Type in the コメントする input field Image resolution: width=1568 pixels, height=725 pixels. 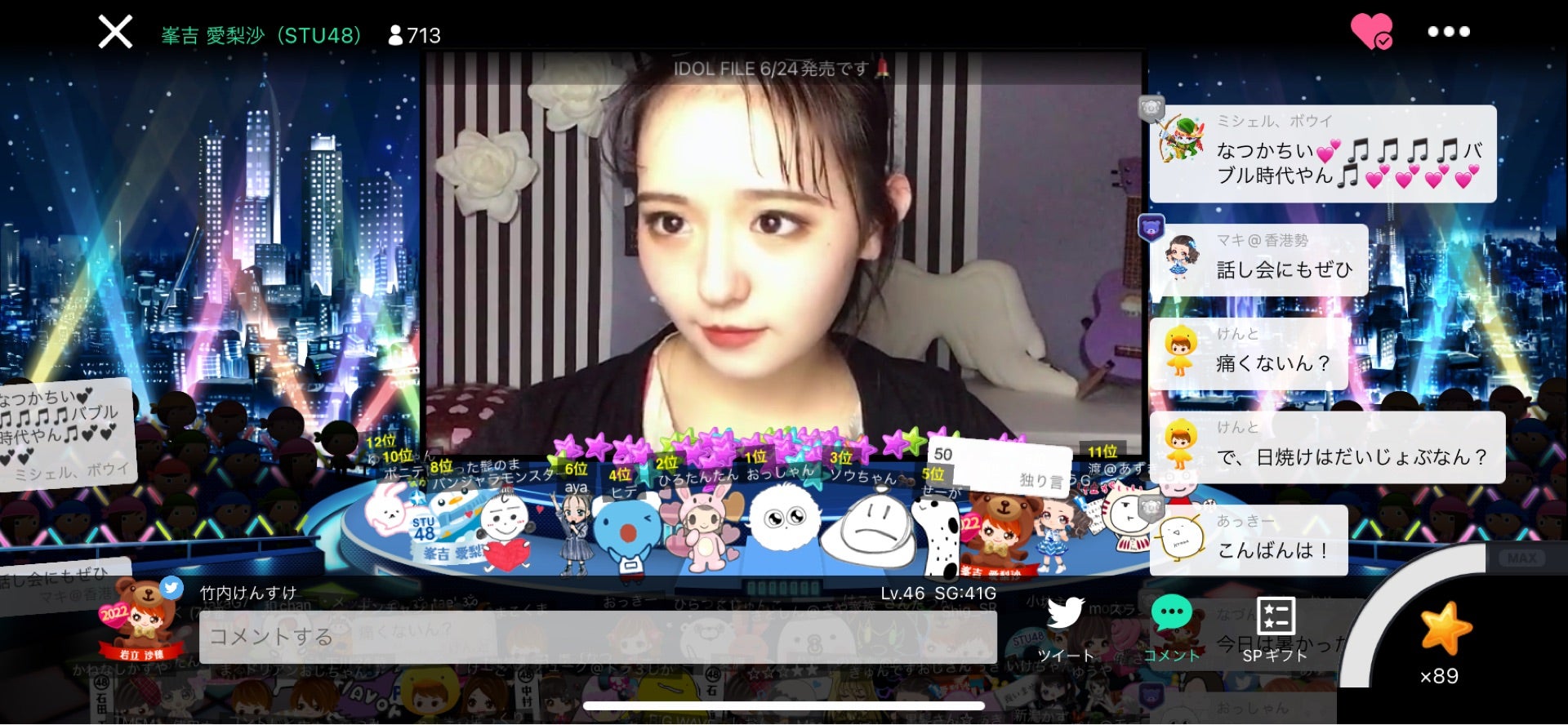click(x=596, y=637)
